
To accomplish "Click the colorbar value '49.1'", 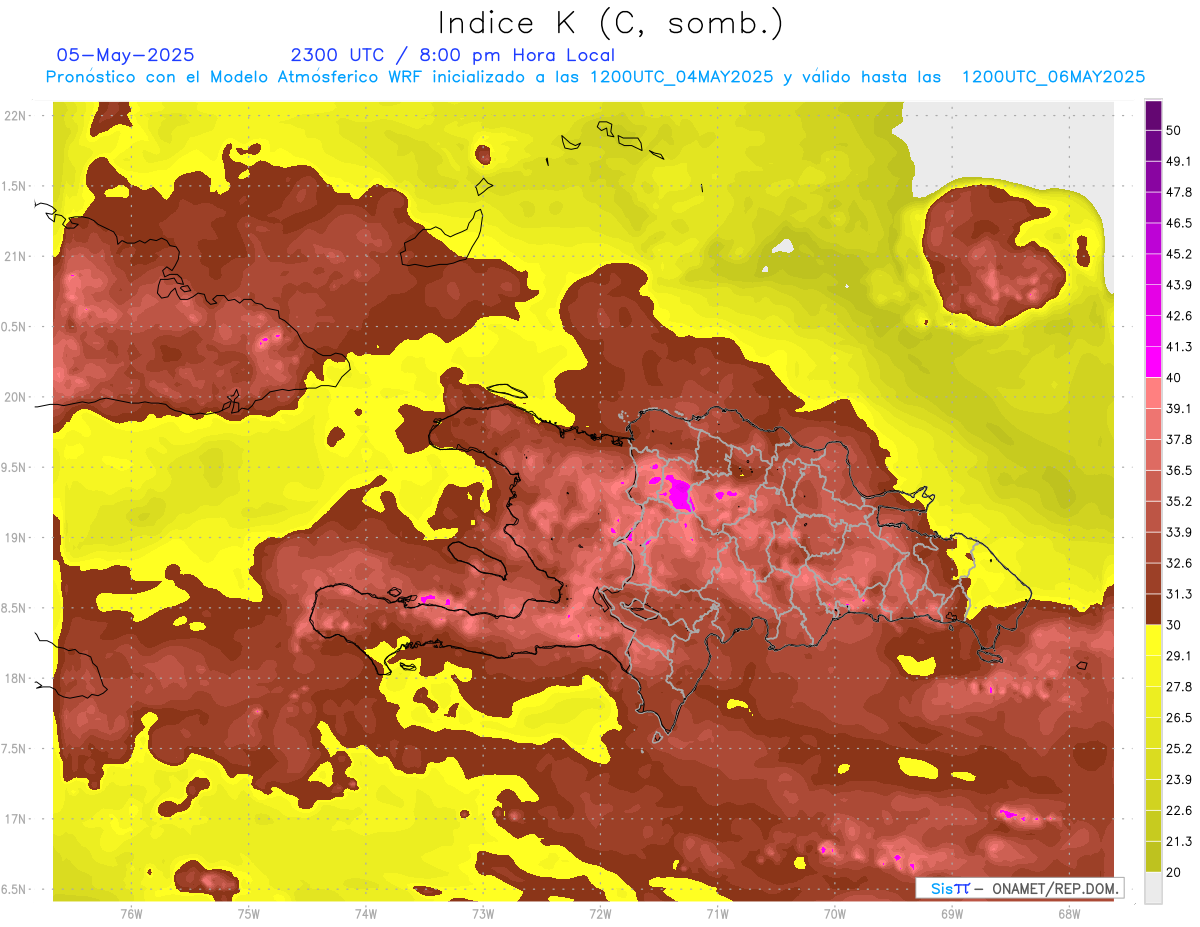I will [x=1179, y=162].
